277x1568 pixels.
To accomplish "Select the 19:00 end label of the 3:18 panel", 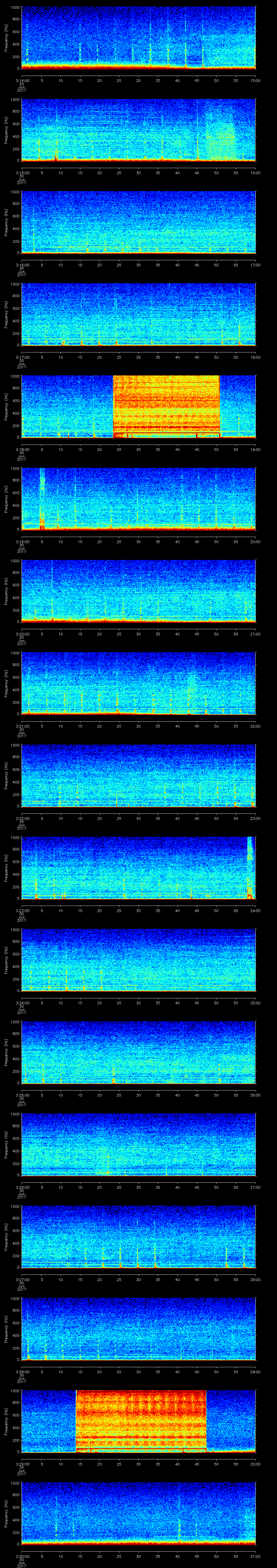I will coord(255,449).
